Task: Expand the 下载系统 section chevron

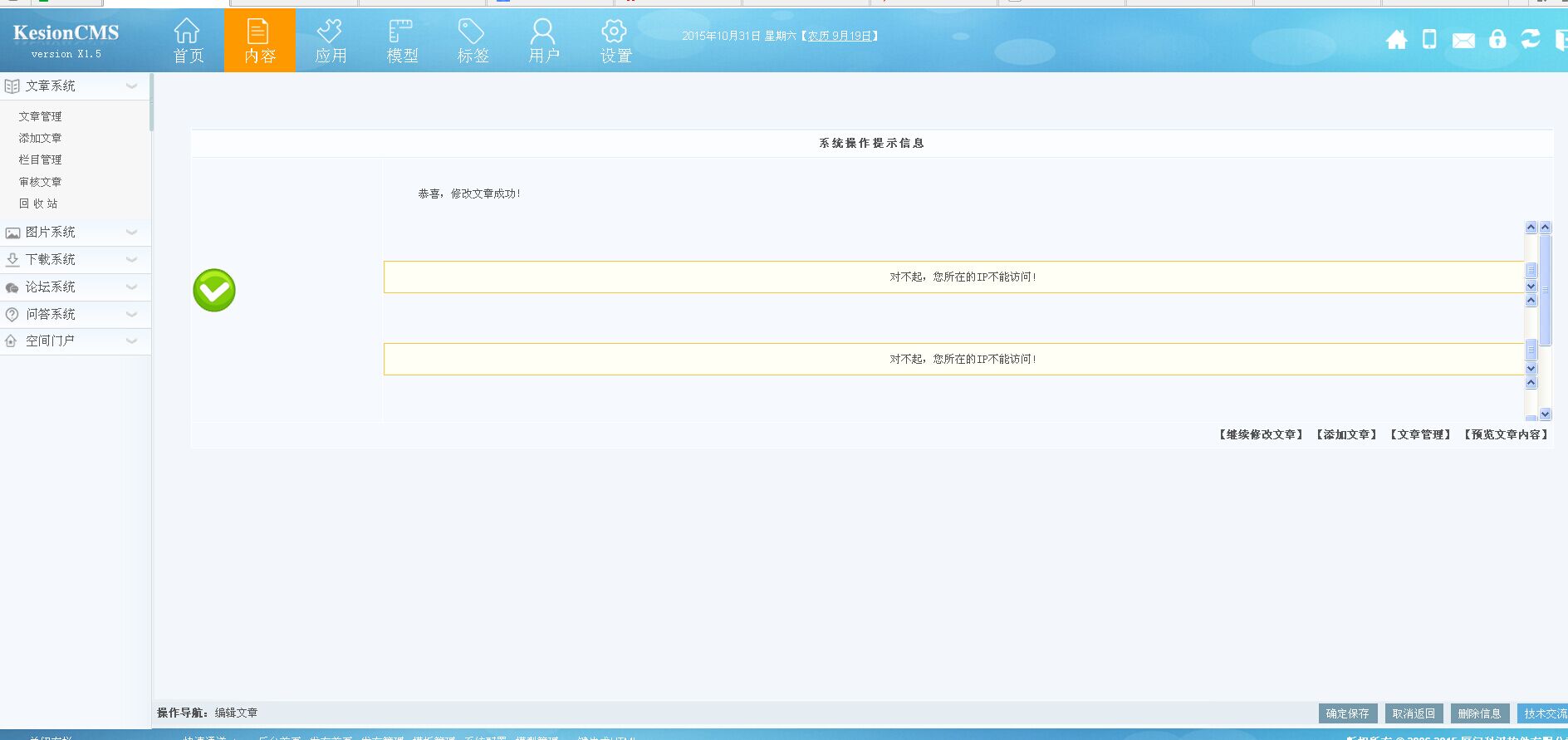Action: tap(131, 260)
